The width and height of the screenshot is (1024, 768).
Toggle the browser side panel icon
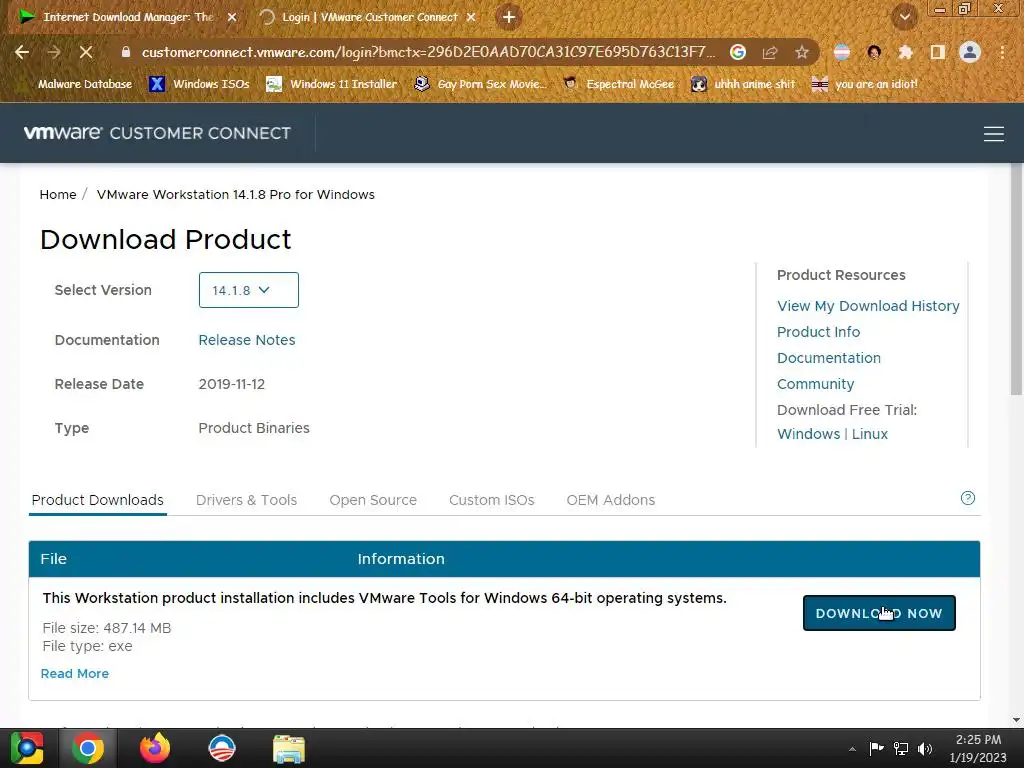click(938, 52)
